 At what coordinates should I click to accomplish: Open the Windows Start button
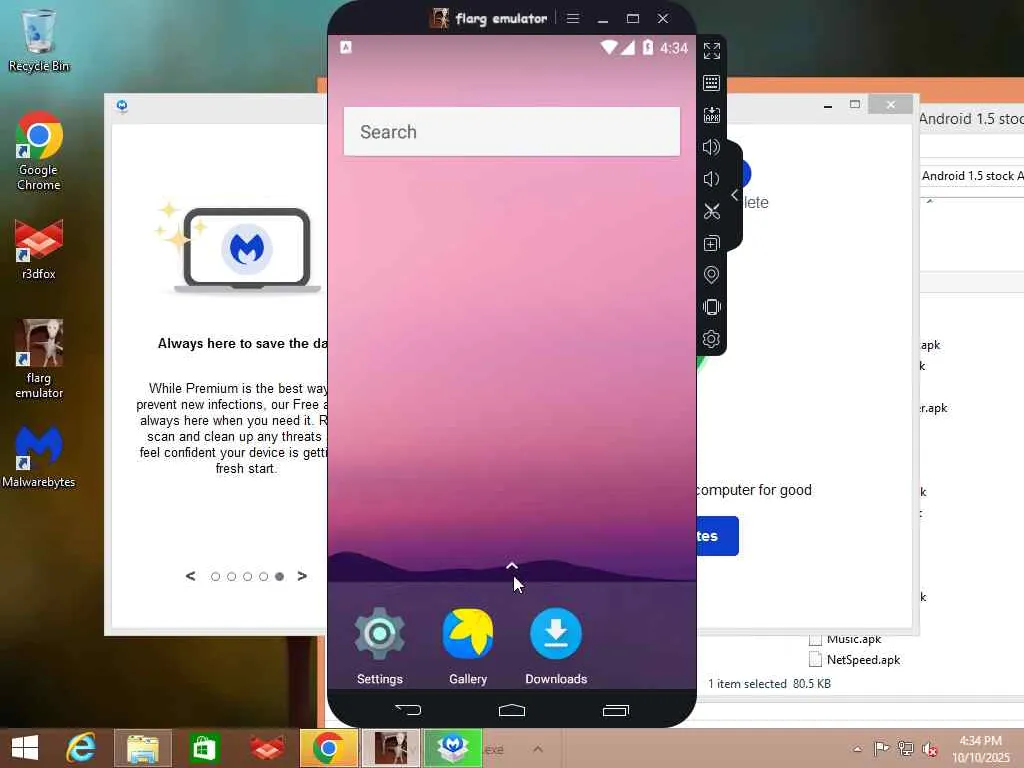25,748
